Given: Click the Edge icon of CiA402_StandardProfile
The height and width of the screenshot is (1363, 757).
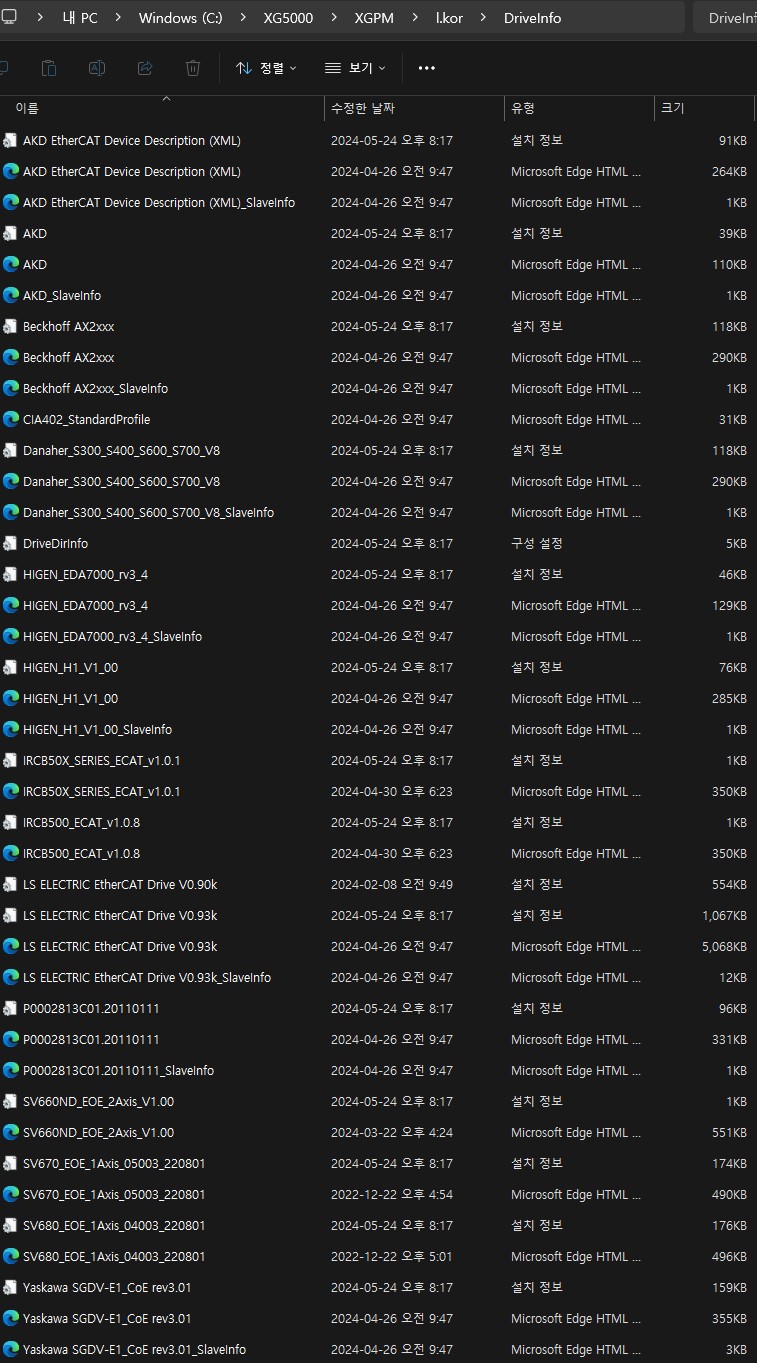Looking at the screenshot, I should coord(11,419).
